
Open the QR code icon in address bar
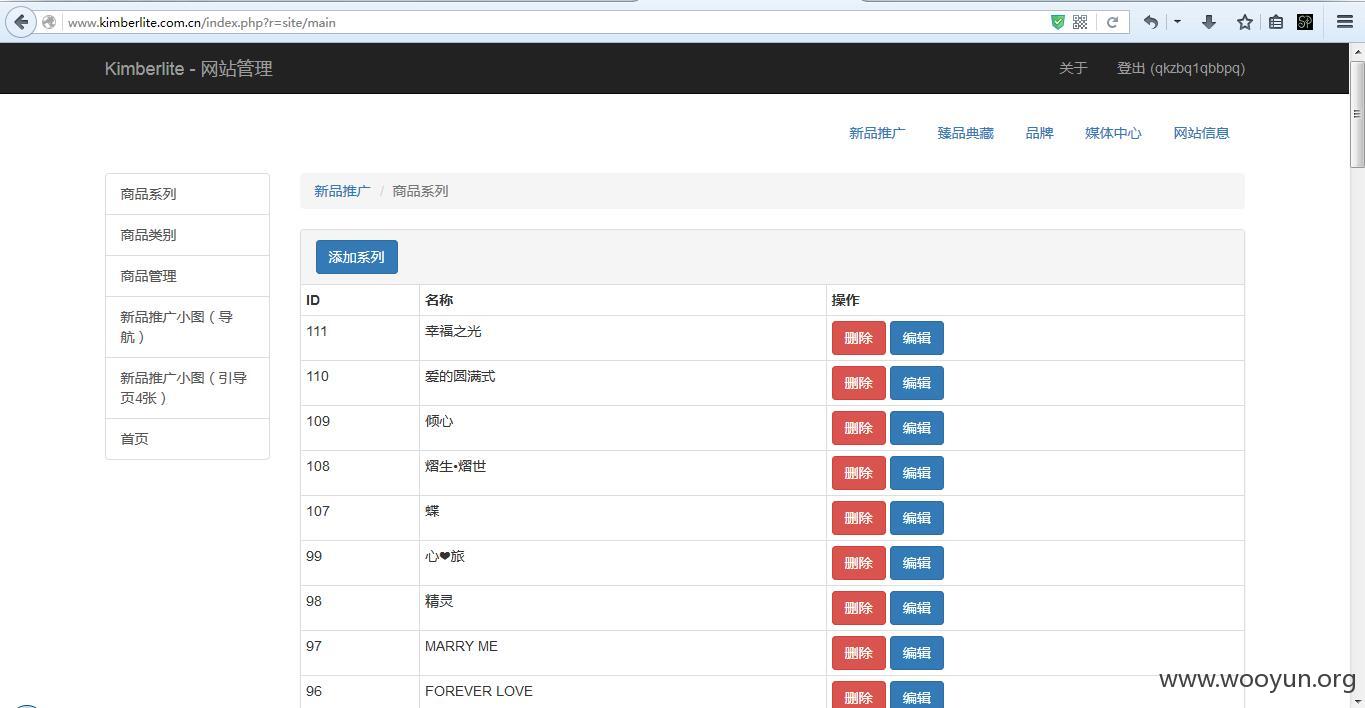click(1080, 22)
